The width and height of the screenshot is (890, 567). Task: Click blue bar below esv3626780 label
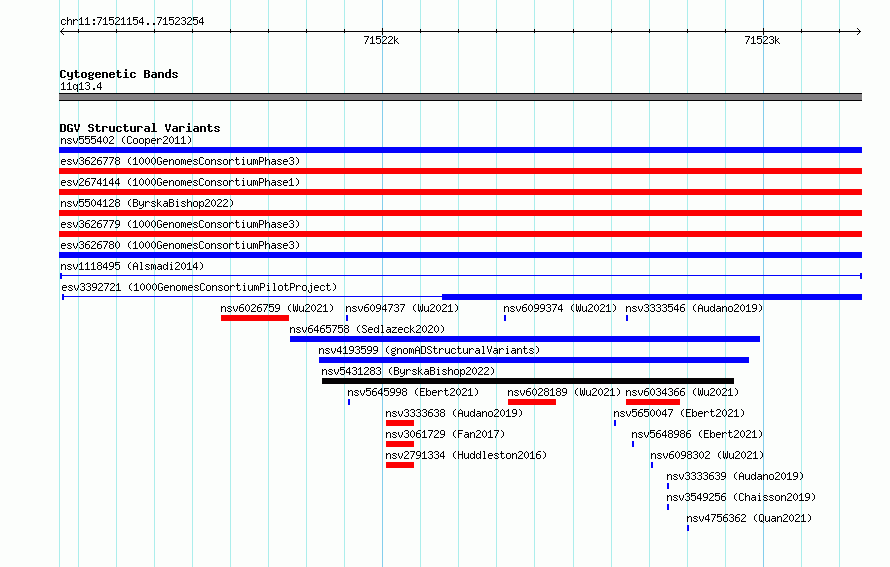point(460,255)
